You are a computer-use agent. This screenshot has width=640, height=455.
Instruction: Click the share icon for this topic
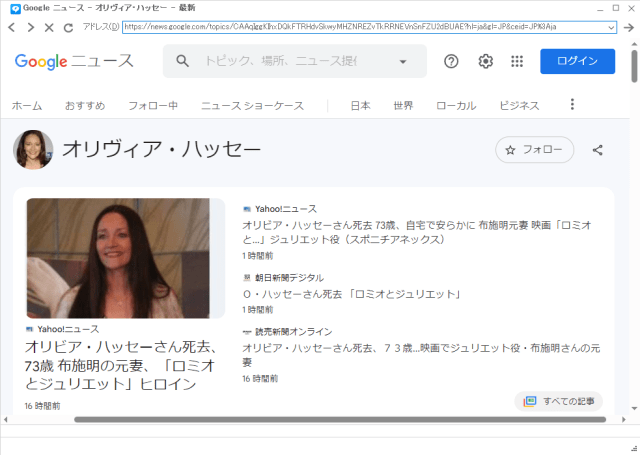[597, 150]
